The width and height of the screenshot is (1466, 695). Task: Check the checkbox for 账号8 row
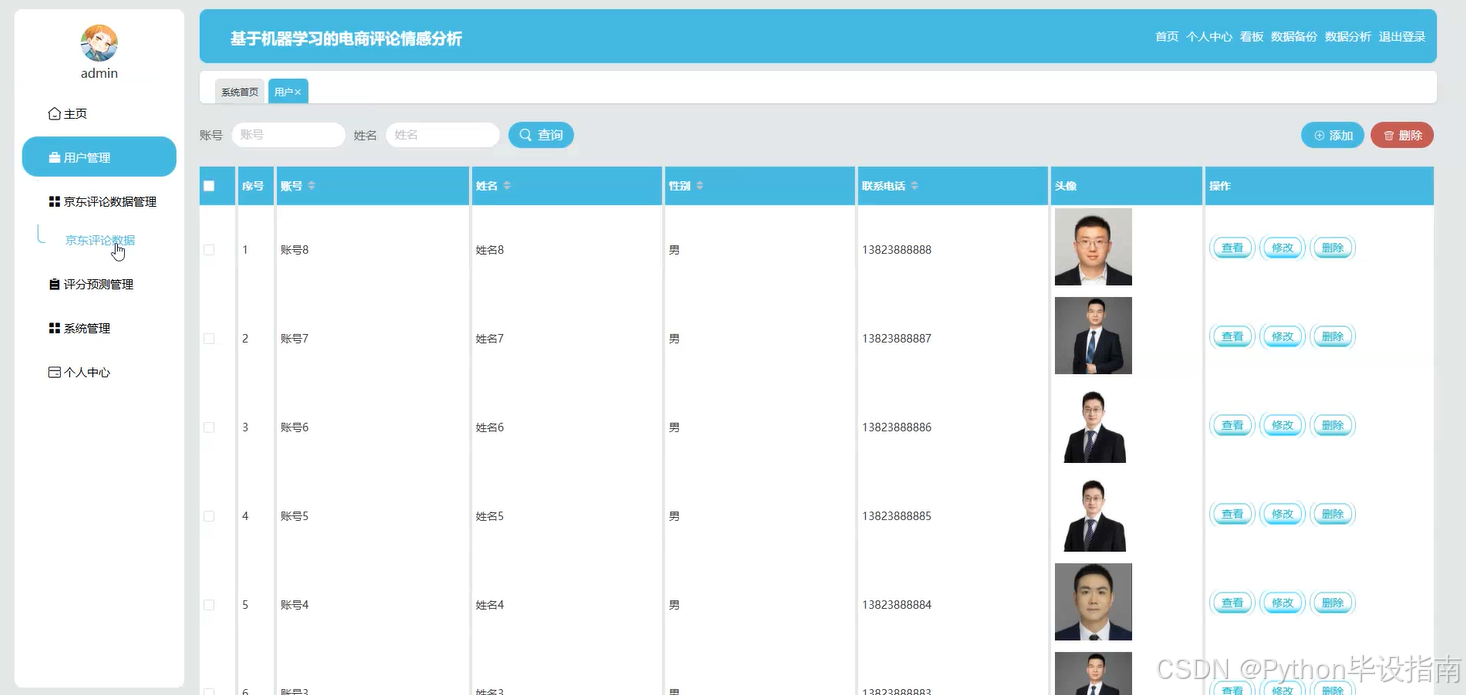(209, 249)
